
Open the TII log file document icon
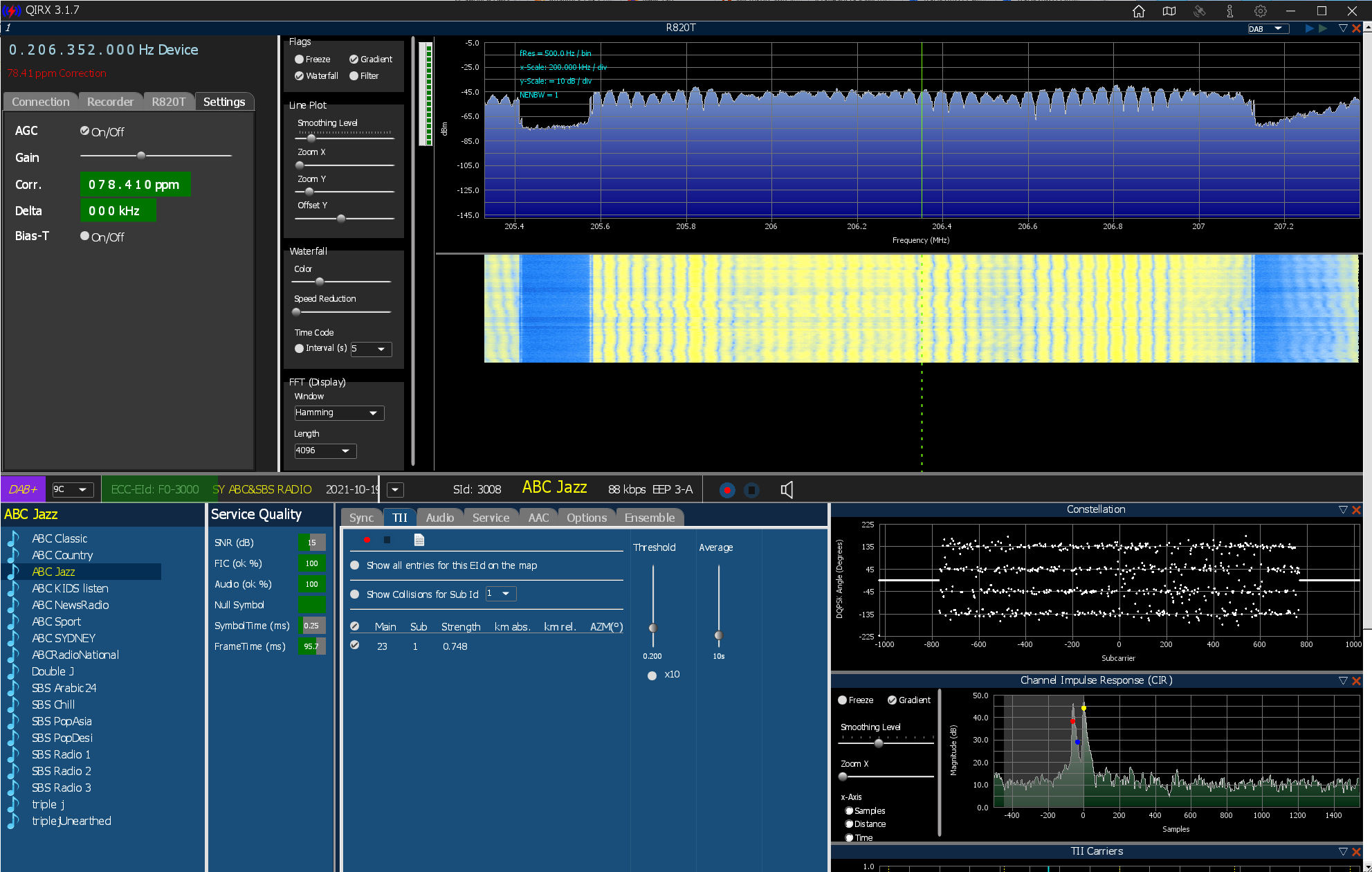pyautogui.click(x=419, y=540)
